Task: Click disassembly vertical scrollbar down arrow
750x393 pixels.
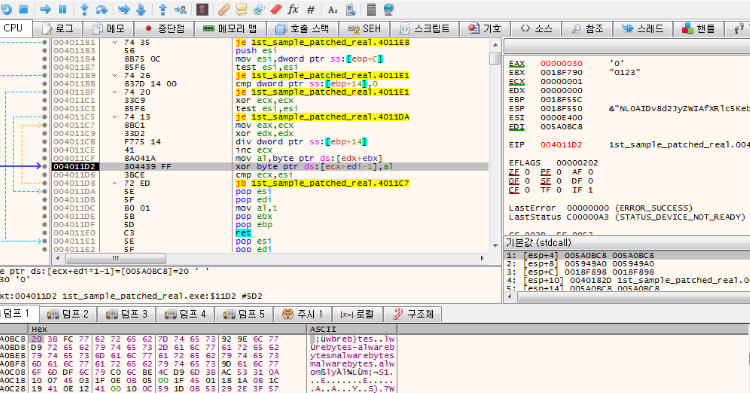Action: (495, 246)
